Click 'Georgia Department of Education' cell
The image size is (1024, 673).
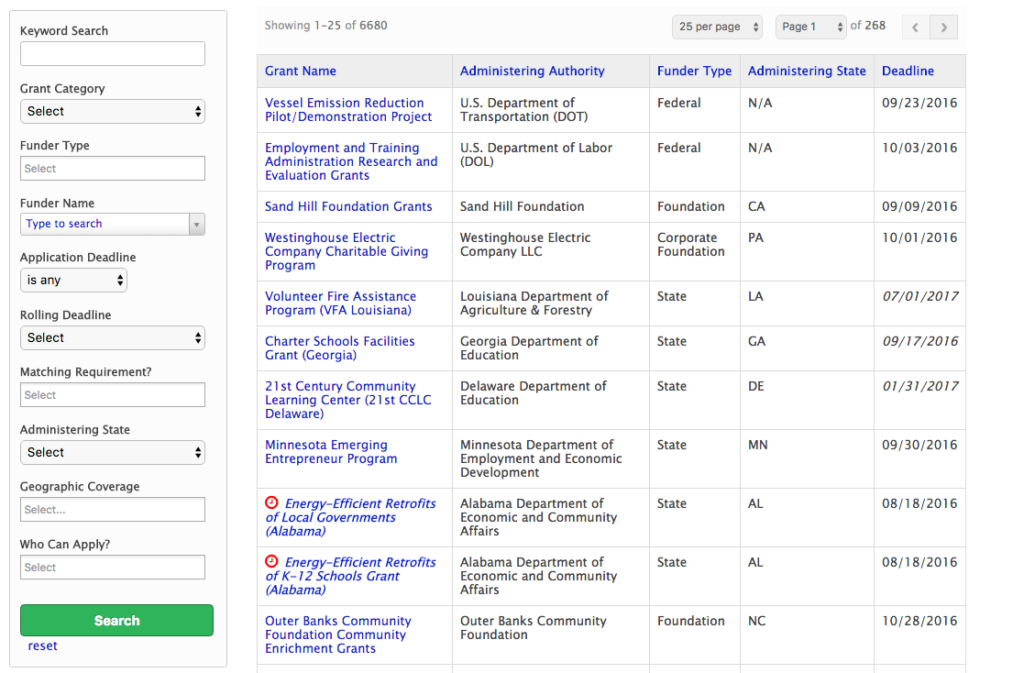pyautogui.click(x=529, y=348)
